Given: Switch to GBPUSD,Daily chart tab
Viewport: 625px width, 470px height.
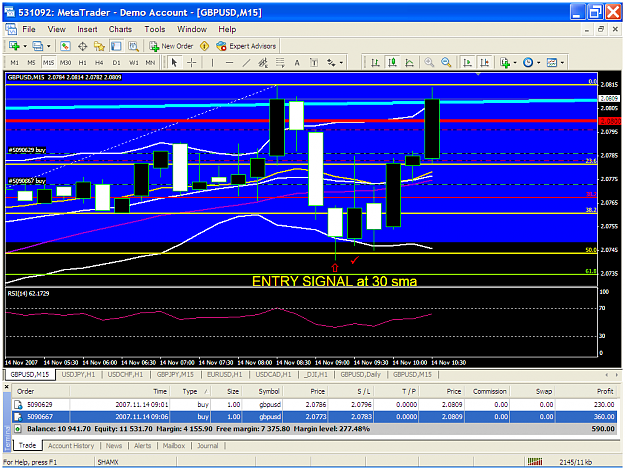Looking at the screenshot, I should click(361, 374).
